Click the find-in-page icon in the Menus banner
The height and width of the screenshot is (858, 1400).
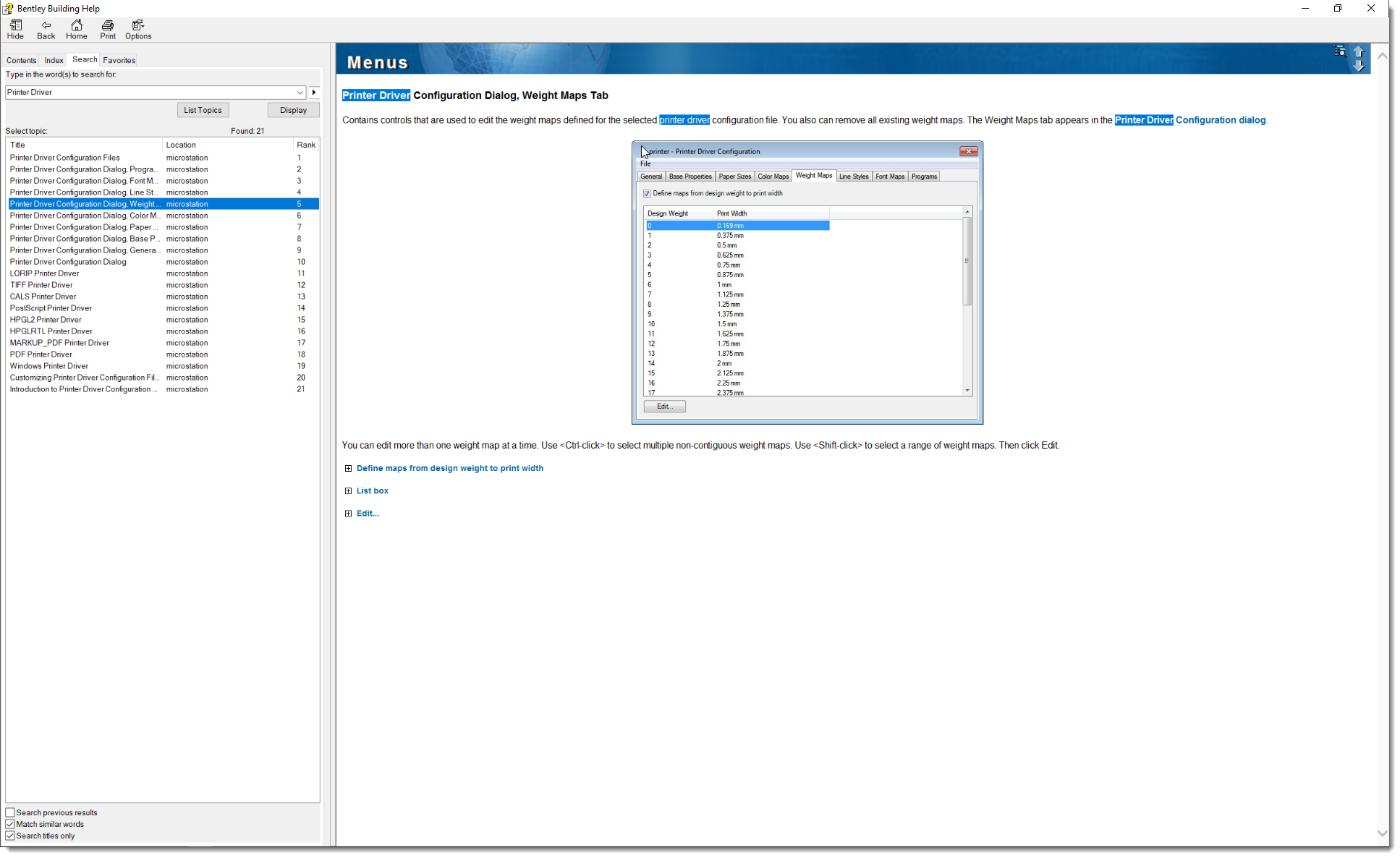[1340, 51]
